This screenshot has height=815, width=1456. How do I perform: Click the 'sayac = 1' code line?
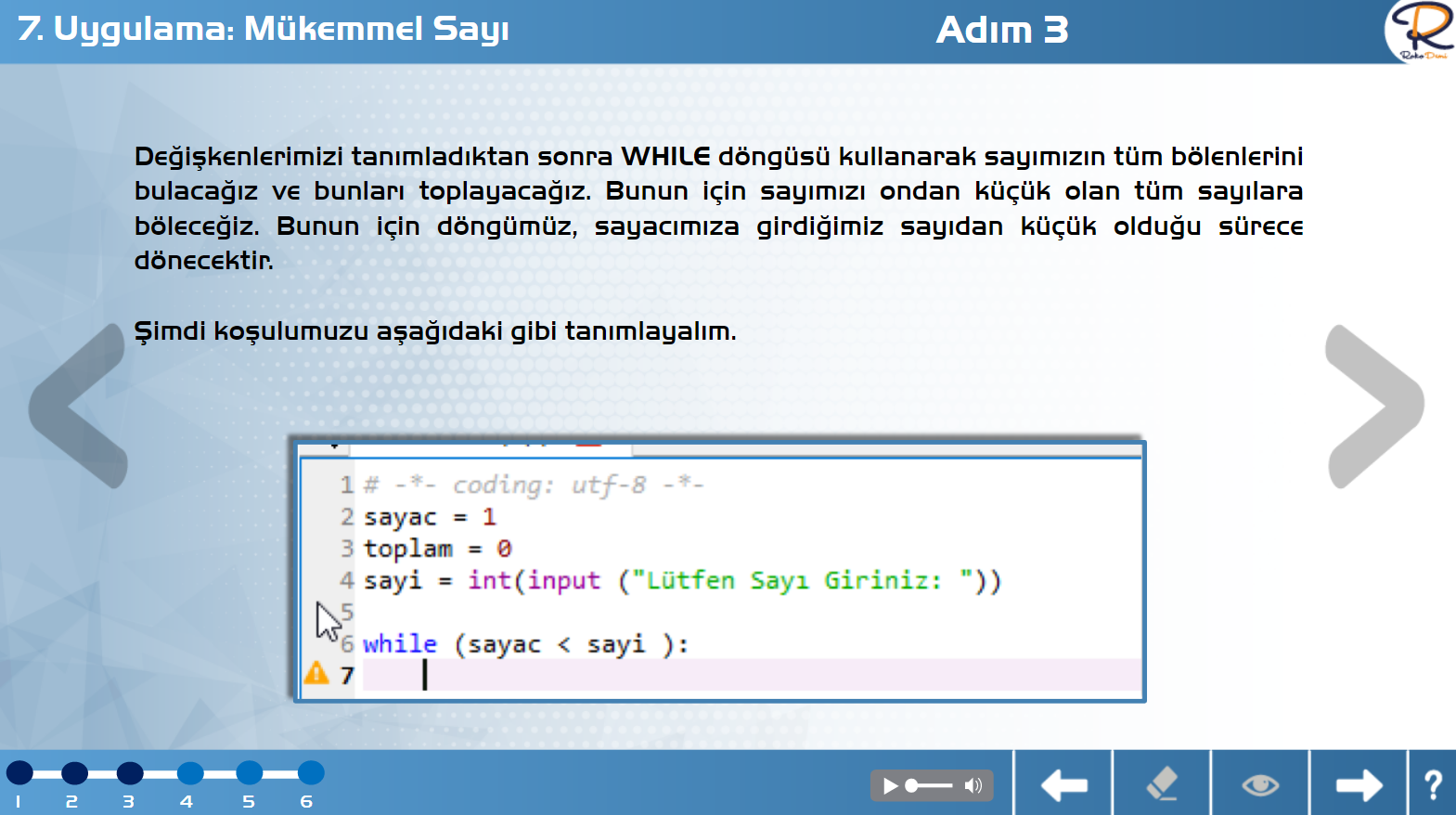click(430, 517)
